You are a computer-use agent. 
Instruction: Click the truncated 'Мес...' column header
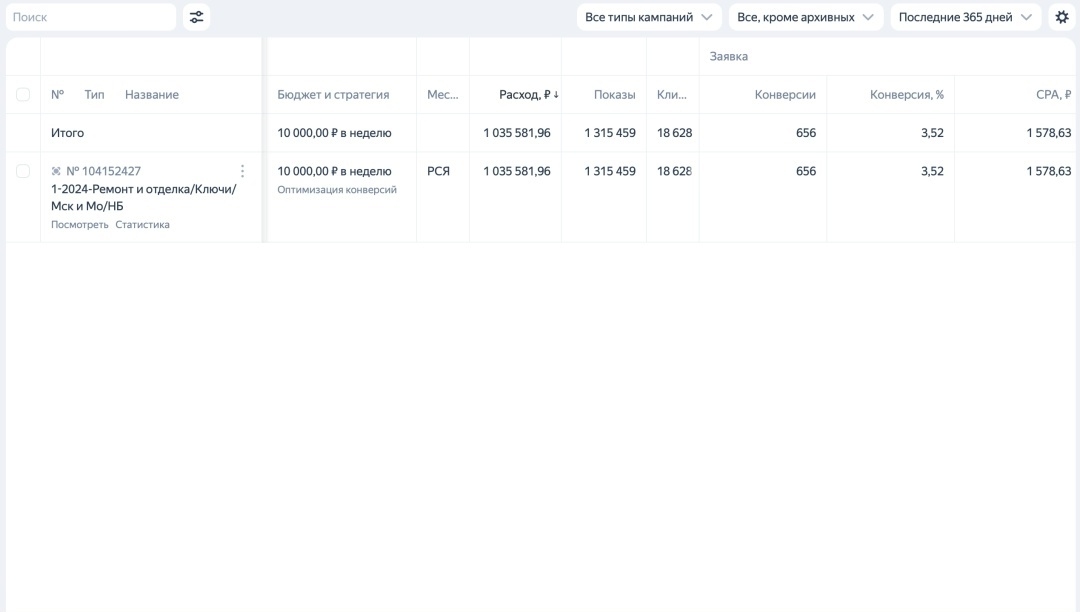[x=442, y=94]
